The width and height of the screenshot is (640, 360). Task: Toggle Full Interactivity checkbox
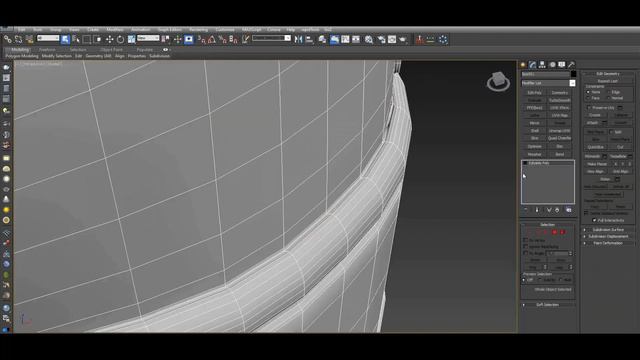594,220
